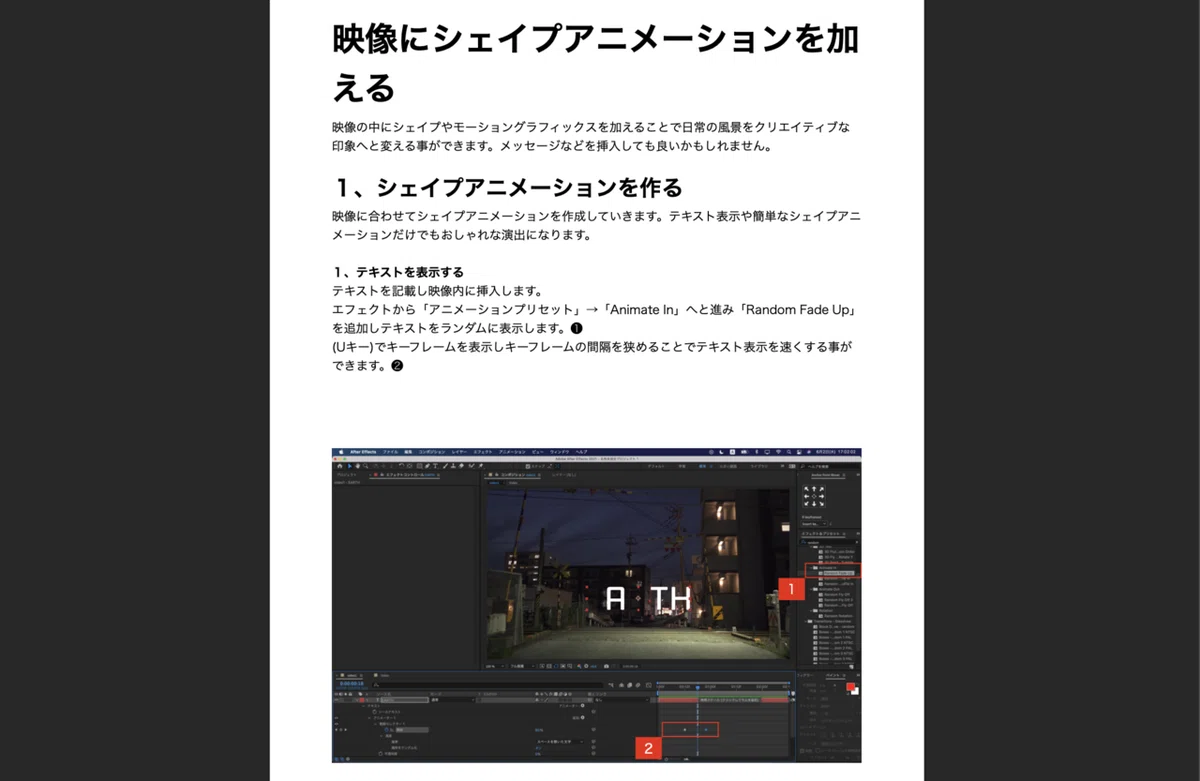Open the アニメーション menu in embedded screenshot

[512, 452]
